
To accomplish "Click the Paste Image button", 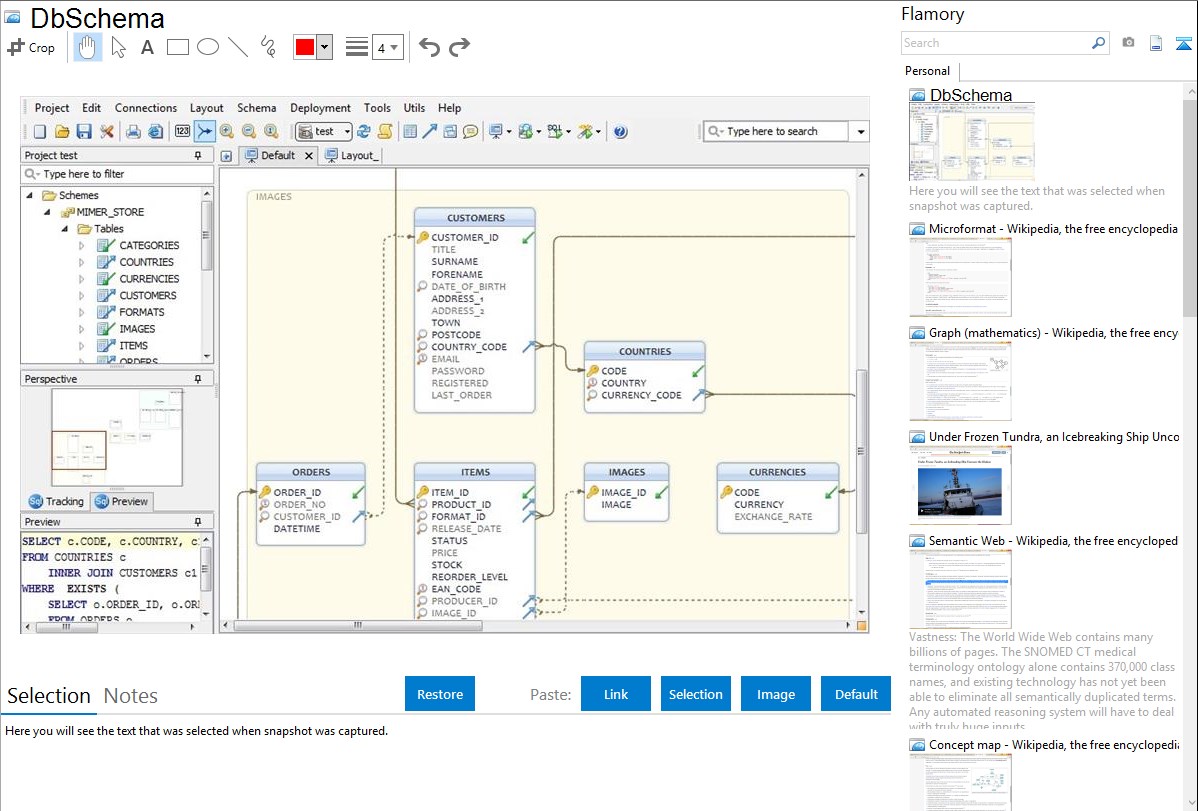I will coord(775,694).
